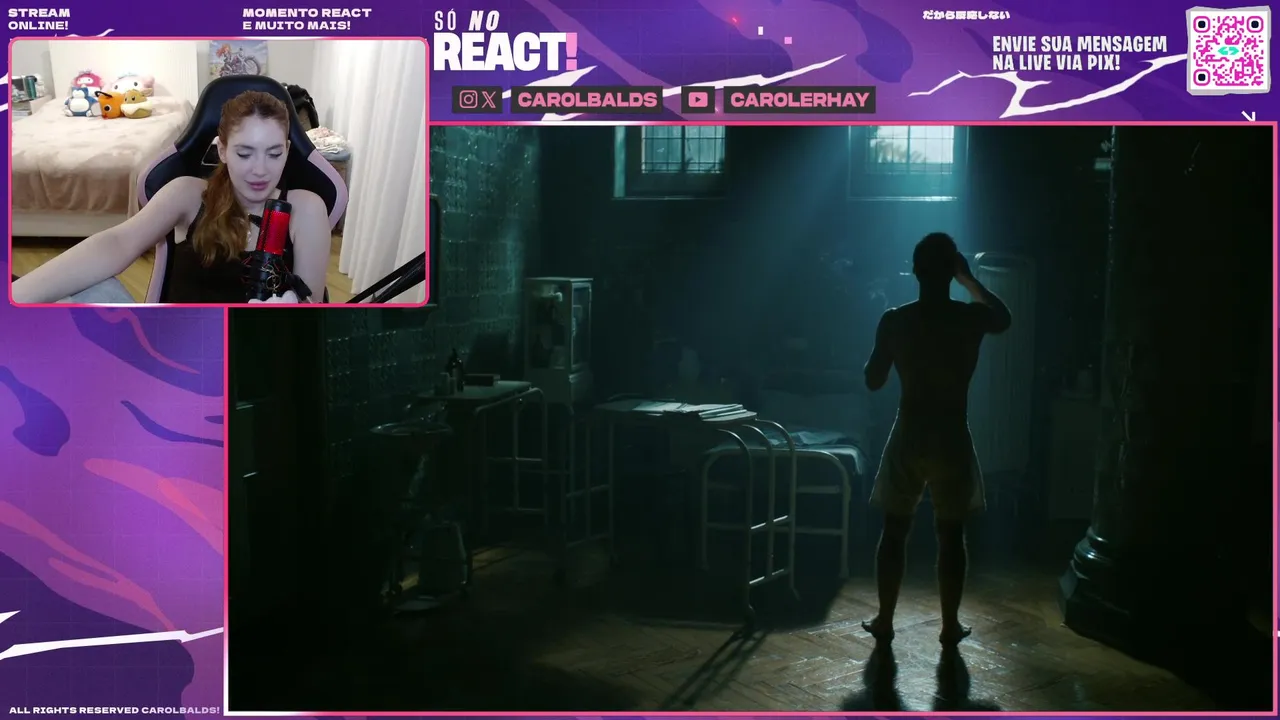Image resolution: width=1280 pixels, height=720 pixels.
Task: Click "MOMENTO REACT E MUITO MAIS!" text
Action: coord(307,19)
